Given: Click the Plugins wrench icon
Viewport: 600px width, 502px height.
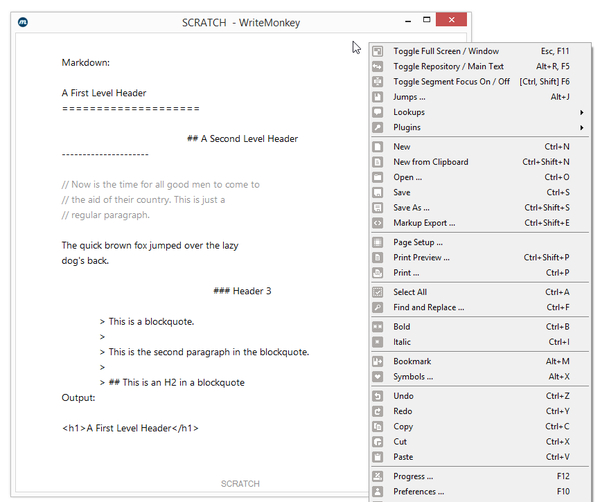Looking at the screenshot, I should [x=378, y=128].
